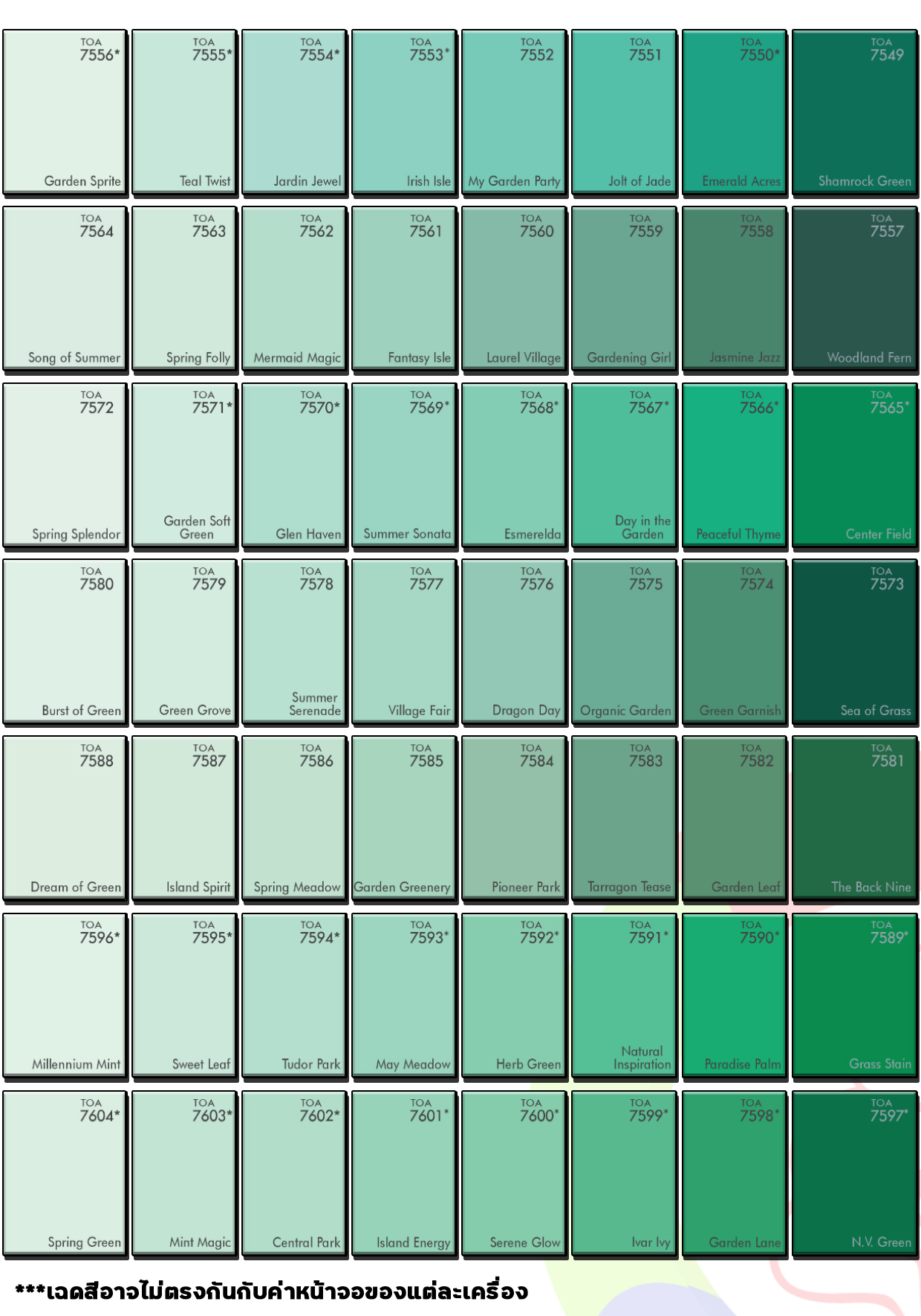Click the Irish Isle 7553 swatch
Viewport: 921px width, 1316px height.
pyautogui.click(x=404, y=112)
